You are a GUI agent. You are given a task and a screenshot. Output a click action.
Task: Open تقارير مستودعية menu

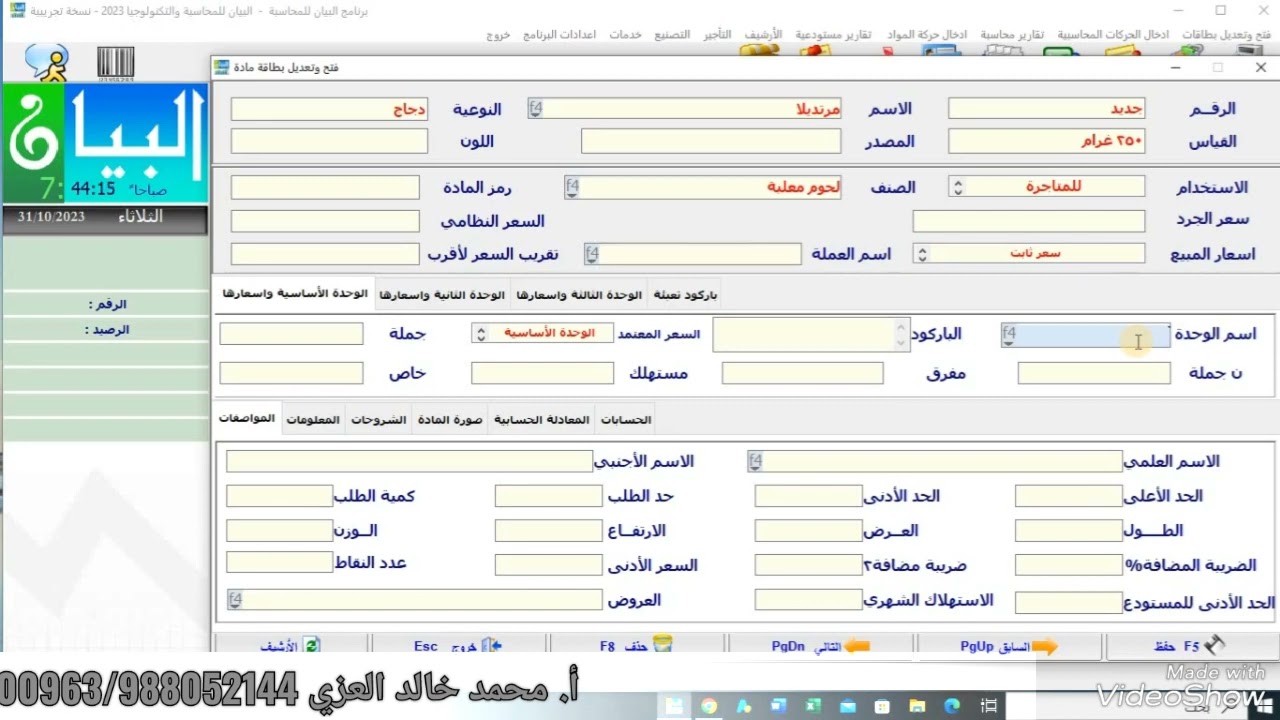pyautogui.click(x=833, y=34)
